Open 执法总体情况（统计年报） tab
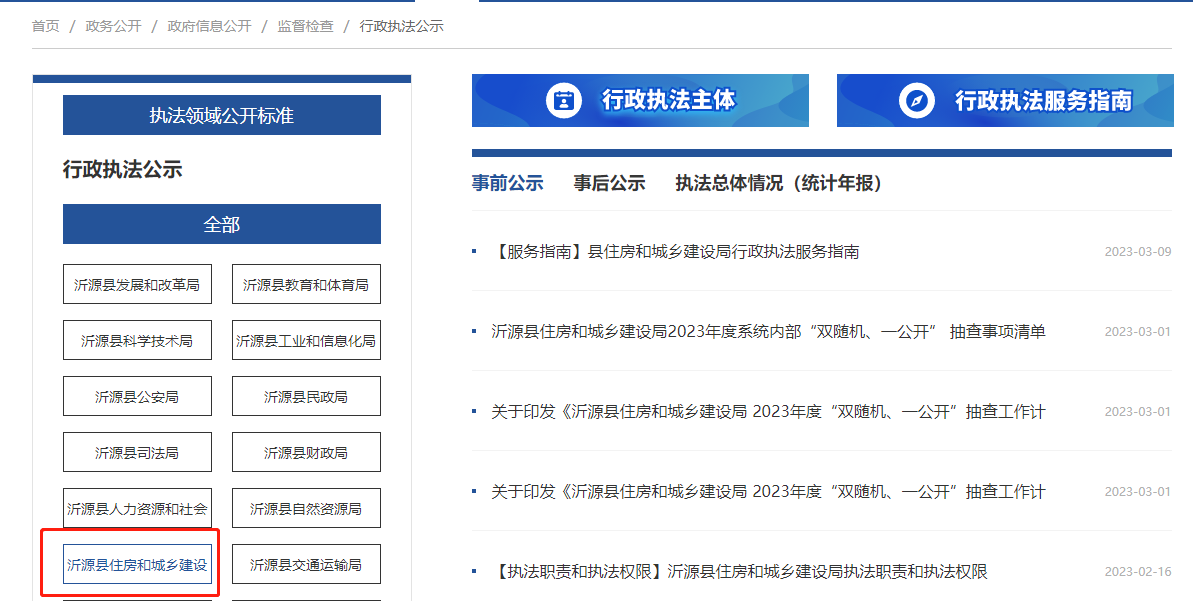Screen dimensions: 1193x601 click(x=778, y=183)
